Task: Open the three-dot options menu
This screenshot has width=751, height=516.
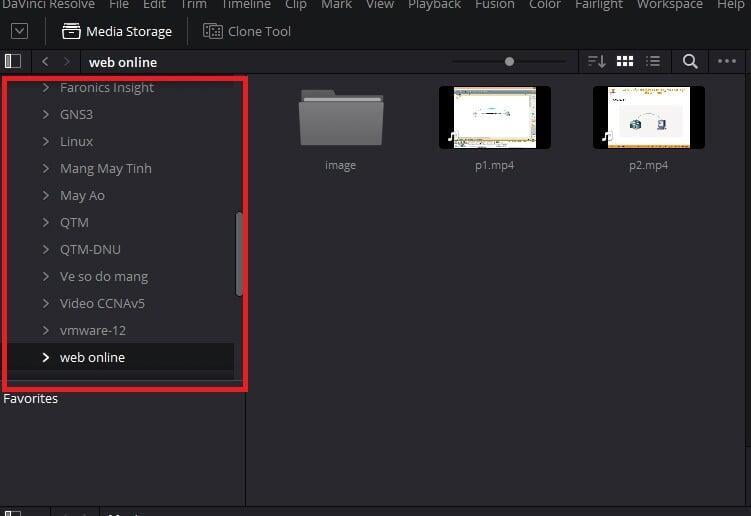Action: point(727,61)
